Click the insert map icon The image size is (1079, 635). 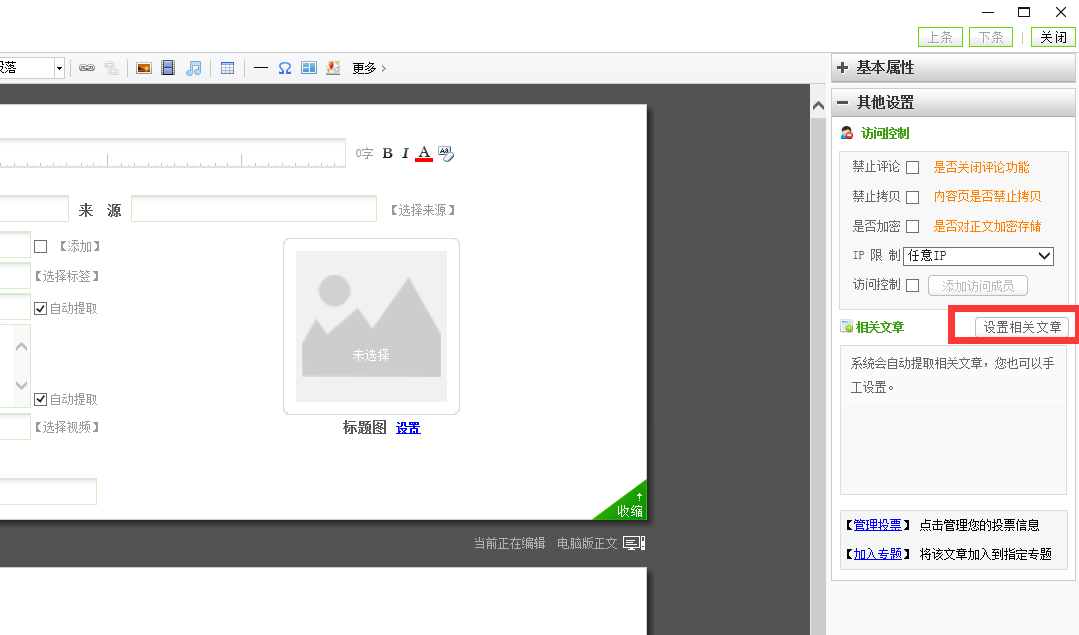[x=333, y=68]
